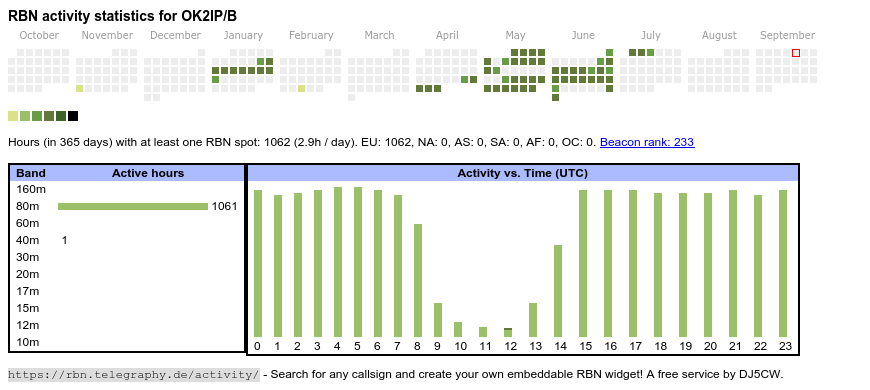Click the 160m band row label
Viewport: 870px width, 390px height.
pyautogui.click(x=31, y=189)
